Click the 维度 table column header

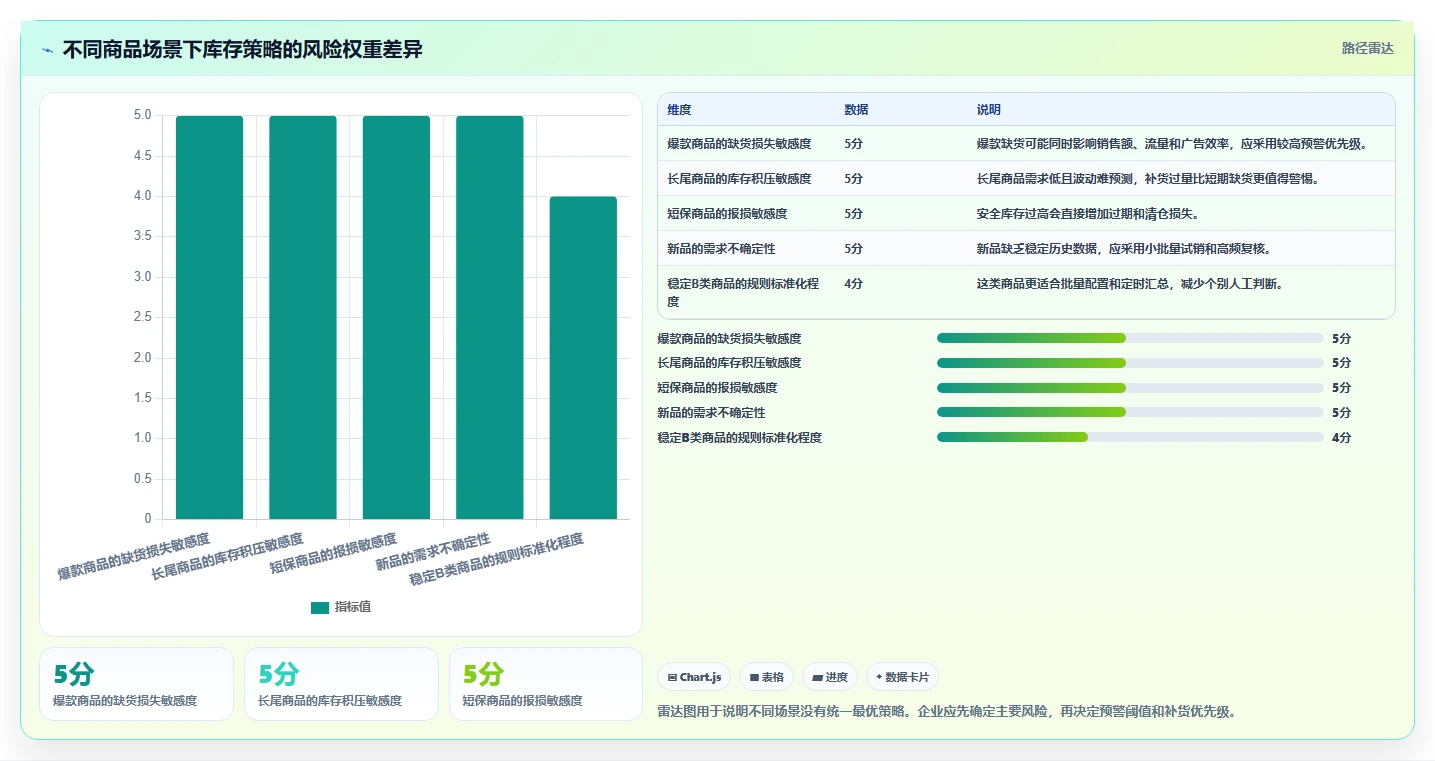coord(679,110)
